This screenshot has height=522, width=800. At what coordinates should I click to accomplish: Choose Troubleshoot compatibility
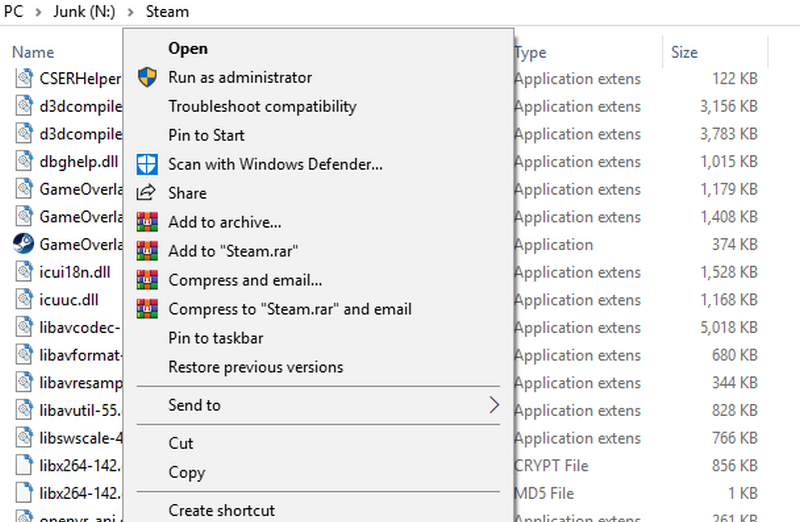click(x=318, y=106)
